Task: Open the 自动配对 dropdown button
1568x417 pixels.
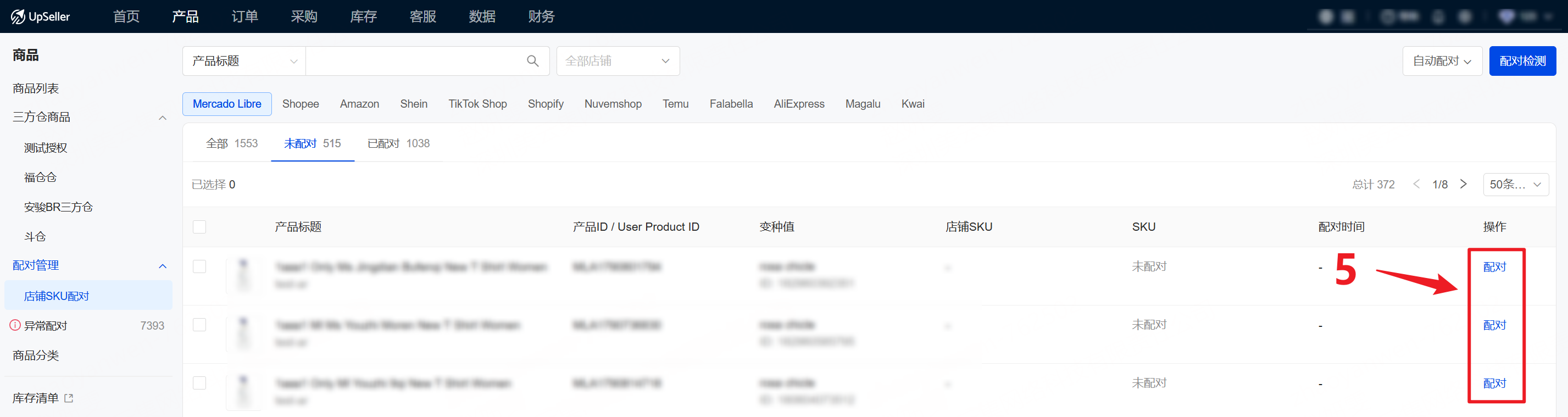Action: [x=1442, y=61]
